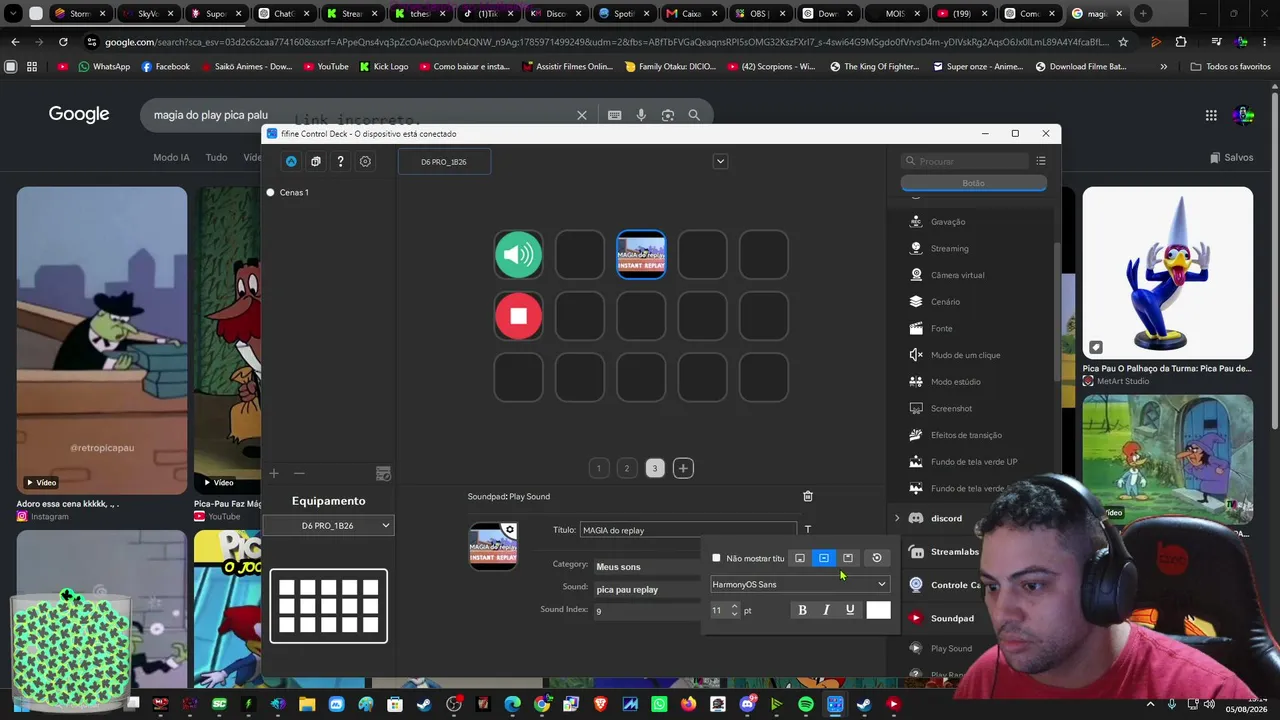Toggle the actions list view icon

tap(1041, 161)
